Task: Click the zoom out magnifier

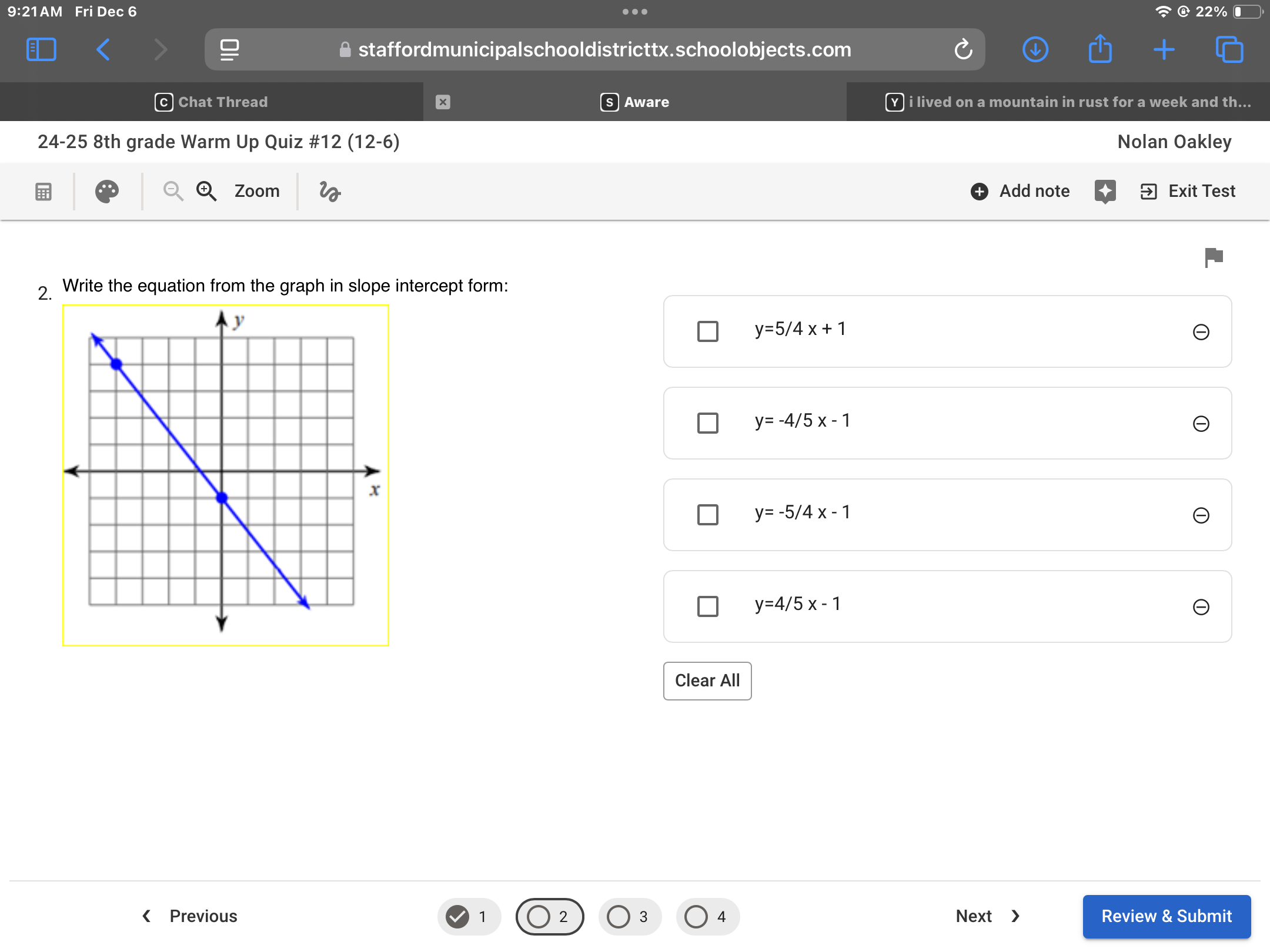Action: click(173, 192)
